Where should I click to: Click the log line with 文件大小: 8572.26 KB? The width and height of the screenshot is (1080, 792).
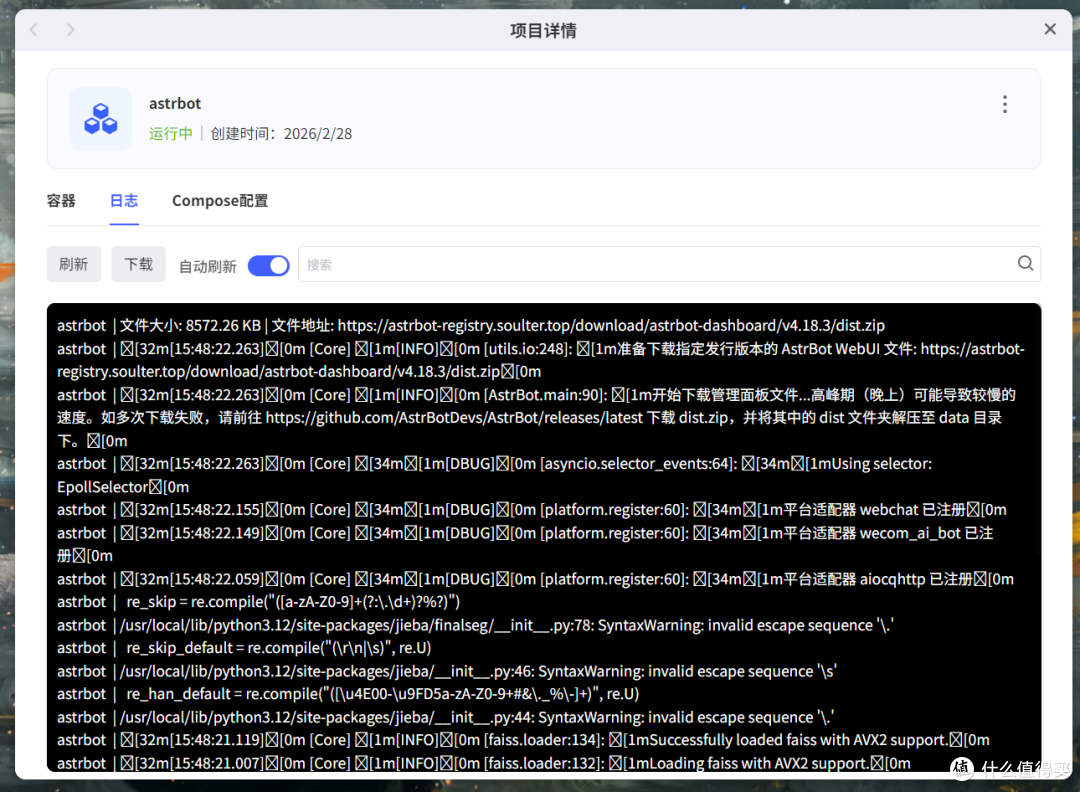click(471, 326)
